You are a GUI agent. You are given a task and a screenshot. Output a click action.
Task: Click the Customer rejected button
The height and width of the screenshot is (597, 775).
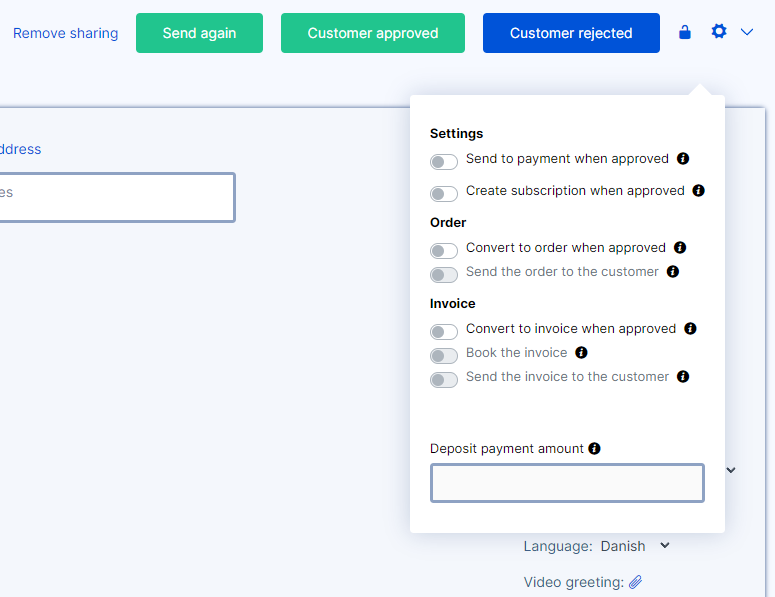[571, 33]
